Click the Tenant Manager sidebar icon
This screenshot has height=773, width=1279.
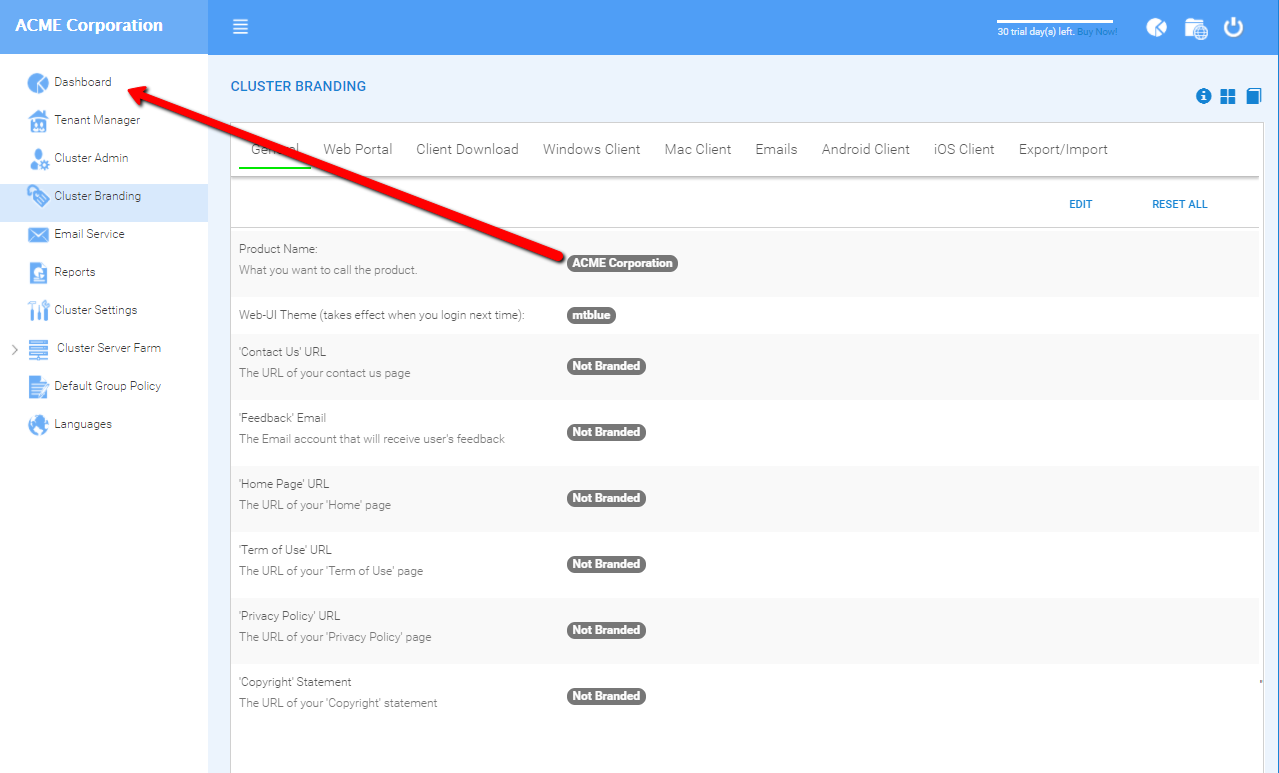[x=38, y=121]
